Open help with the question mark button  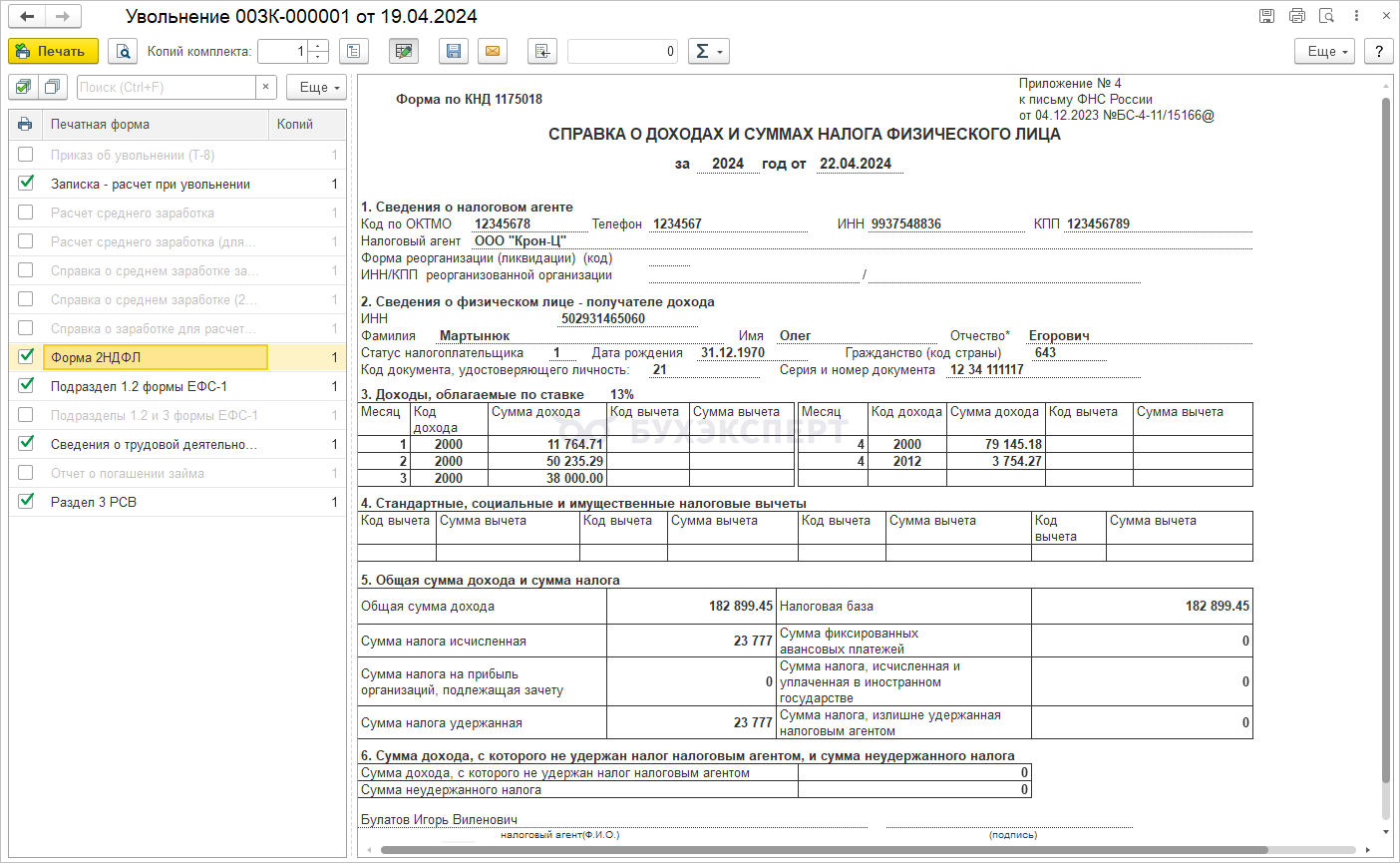tap(1378, 51)
